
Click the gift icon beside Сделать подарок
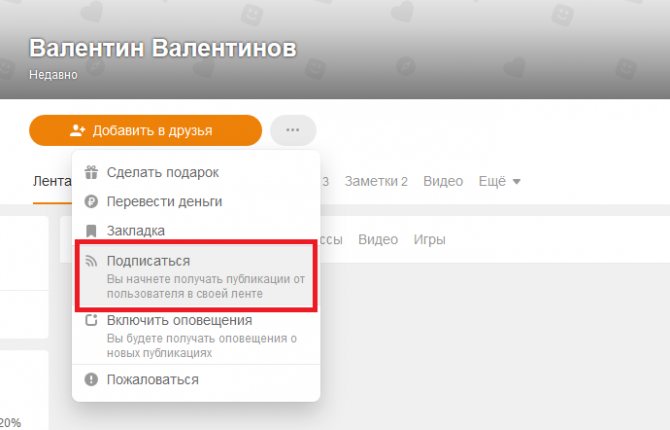tap(91, 172)
